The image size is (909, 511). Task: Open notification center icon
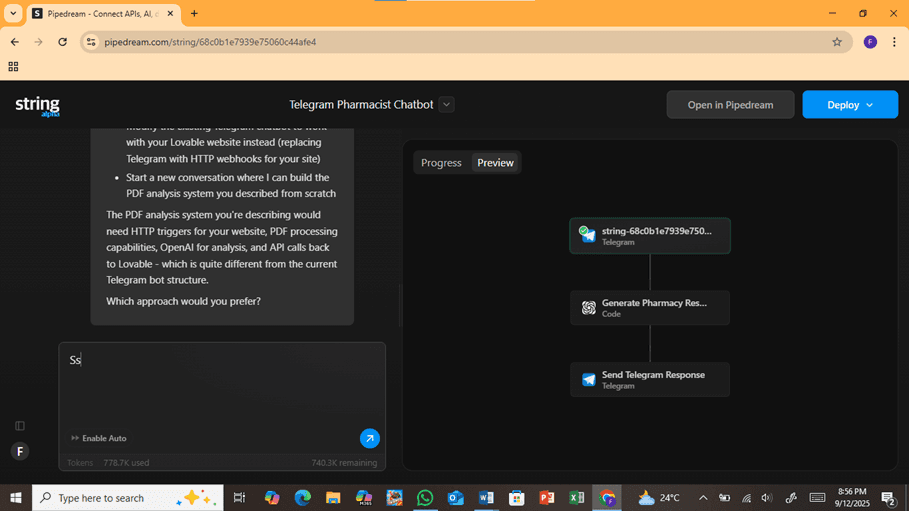coord(889,498)
